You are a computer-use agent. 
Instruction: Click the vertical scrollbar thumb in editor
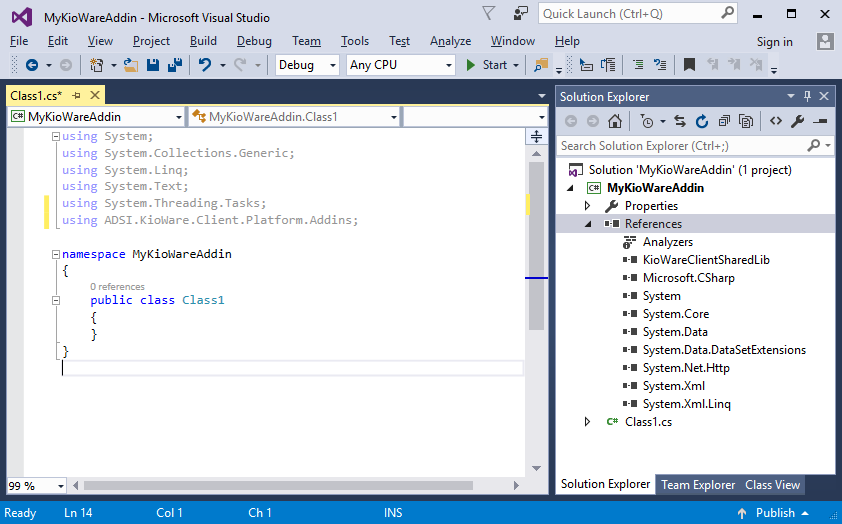pos(536,246)
